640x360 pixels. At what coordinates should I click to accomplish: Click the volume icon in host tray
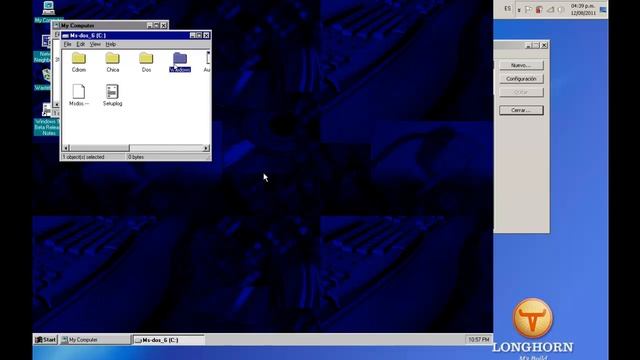tap(561, 9)
